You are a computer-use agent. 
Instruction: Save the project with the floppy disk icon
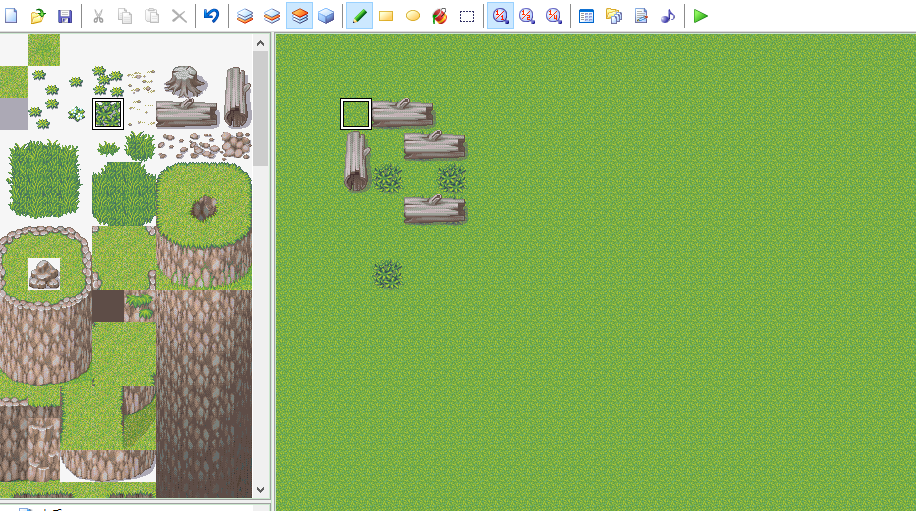(65, 16)
